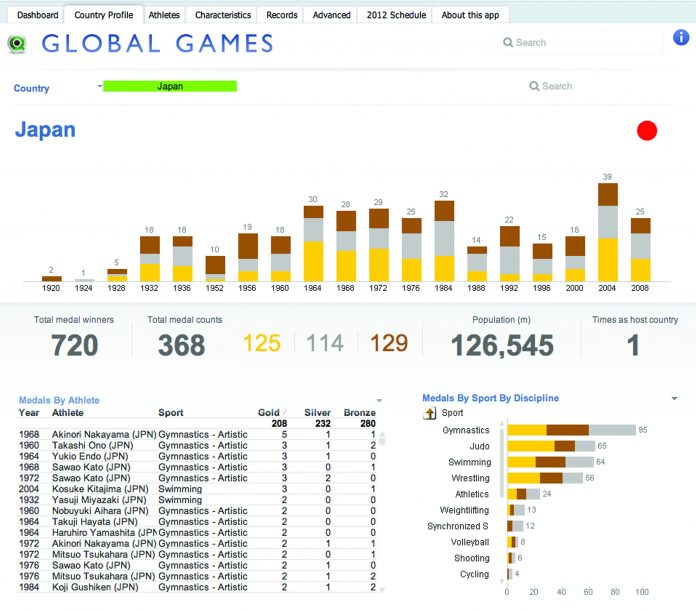Select the Gymnastics bar in the sport chart

(x=570, y=430)
